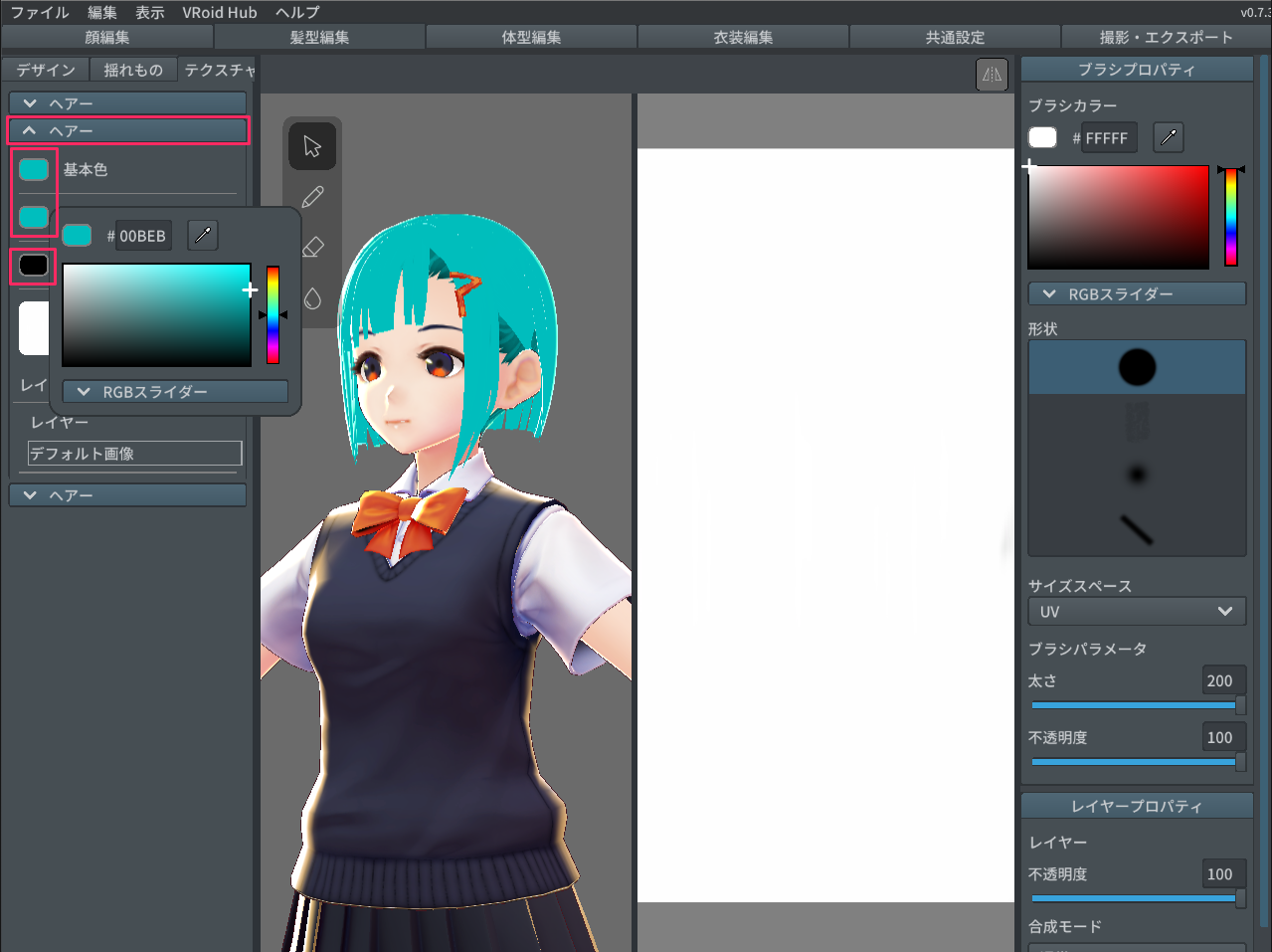Click the eyedropper in brush color panel
Viewport: 1272px width, 952px height.
click(x=1168, y=137)
